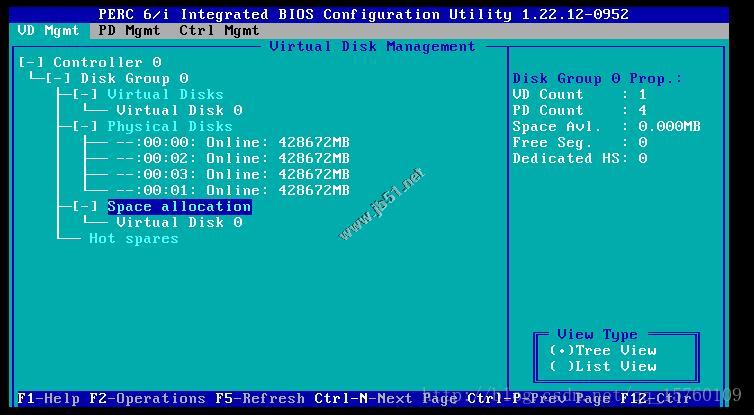Click F1-Help in the bottom bar

(x=48, y=398)
